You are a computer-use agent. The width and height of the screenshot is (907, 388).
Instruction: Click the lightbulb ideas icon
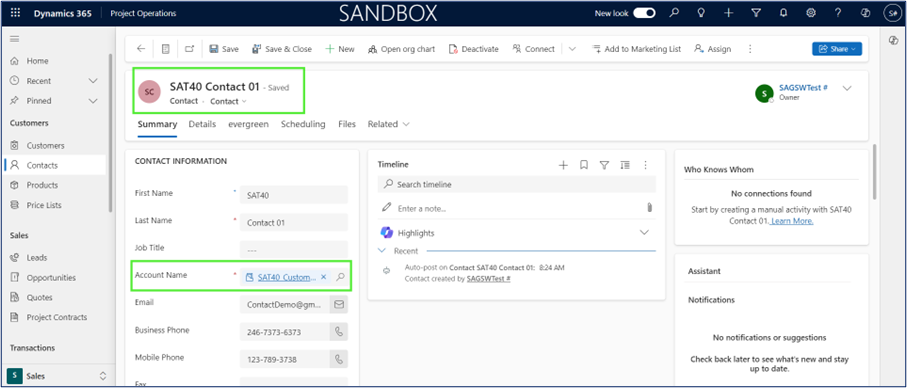701,13
